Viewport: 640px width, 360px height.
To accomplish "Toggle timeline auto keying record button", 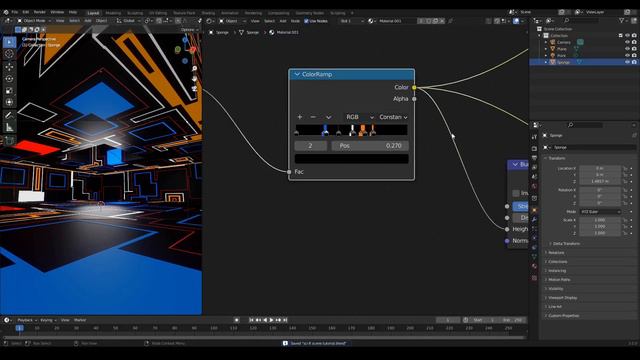I will click(x=236, y=320).
